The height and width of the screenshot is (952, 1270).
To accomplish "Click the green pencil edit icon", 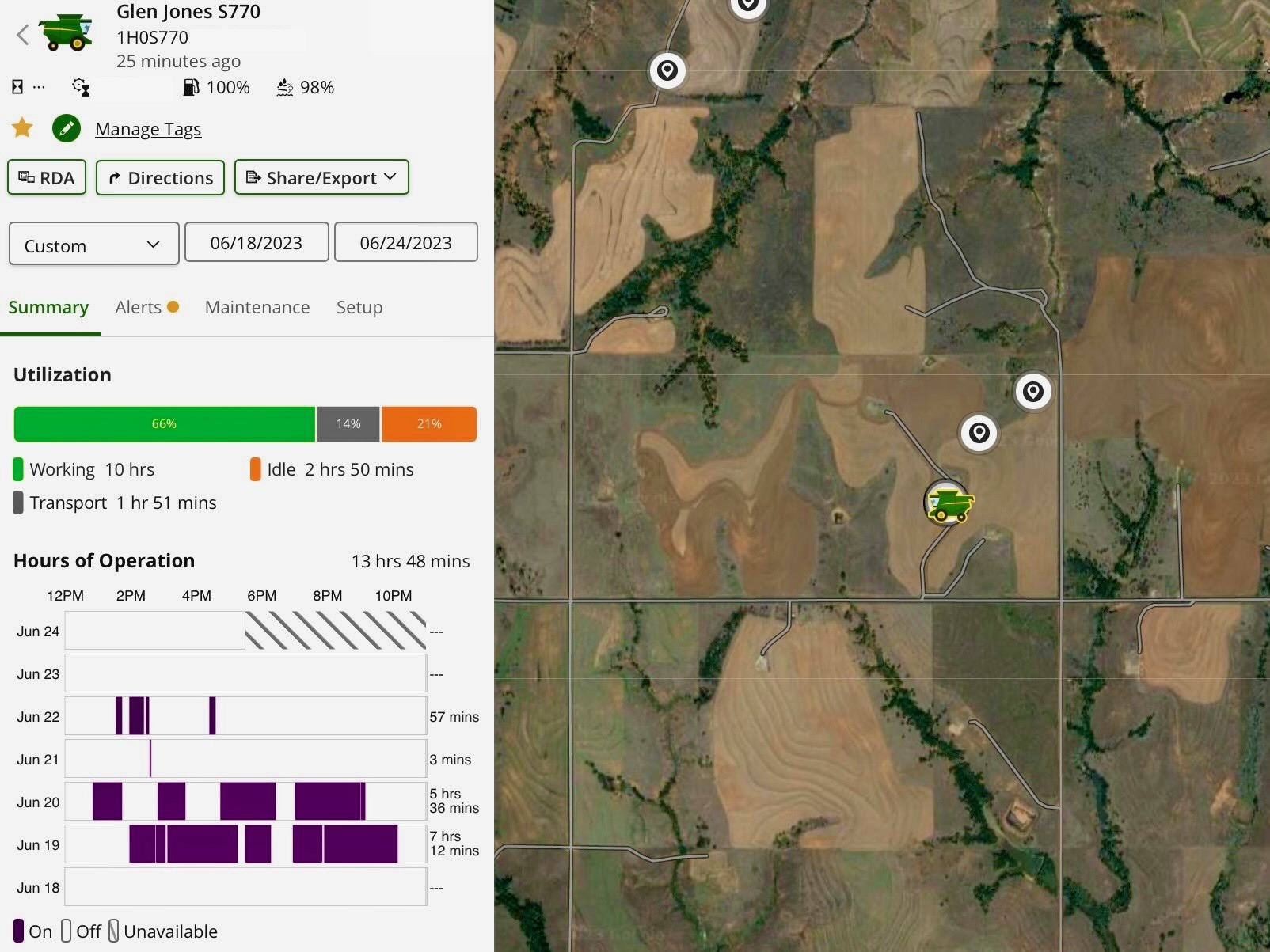I will tap(67, 128).
